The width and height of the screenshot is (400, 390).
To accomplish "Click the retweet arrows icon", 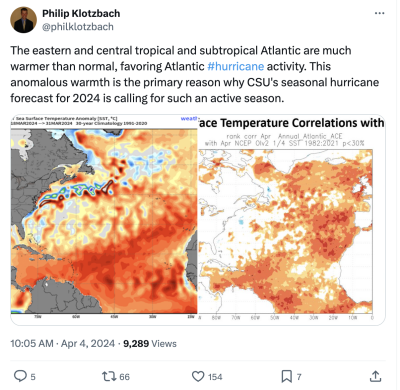I will tap(109, 376).
